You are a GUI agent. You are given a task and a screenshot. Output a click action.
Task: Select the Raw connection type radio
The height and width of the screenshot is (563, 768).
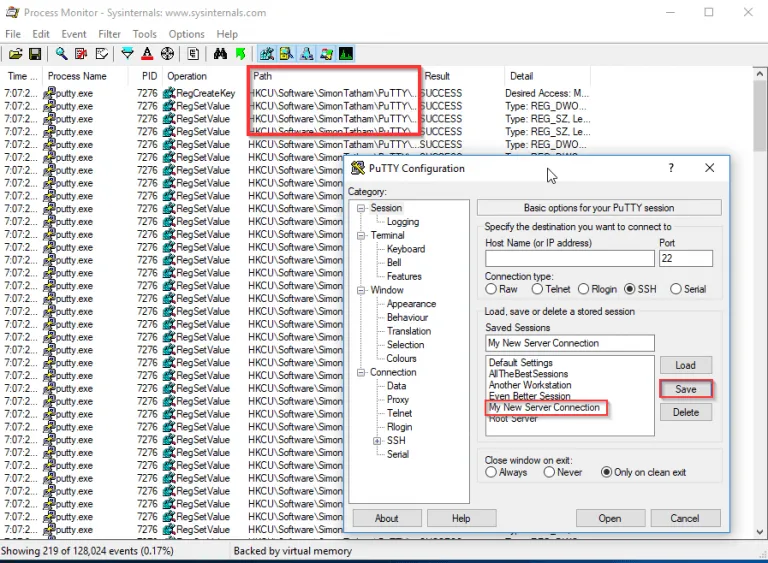pos(491,289)
